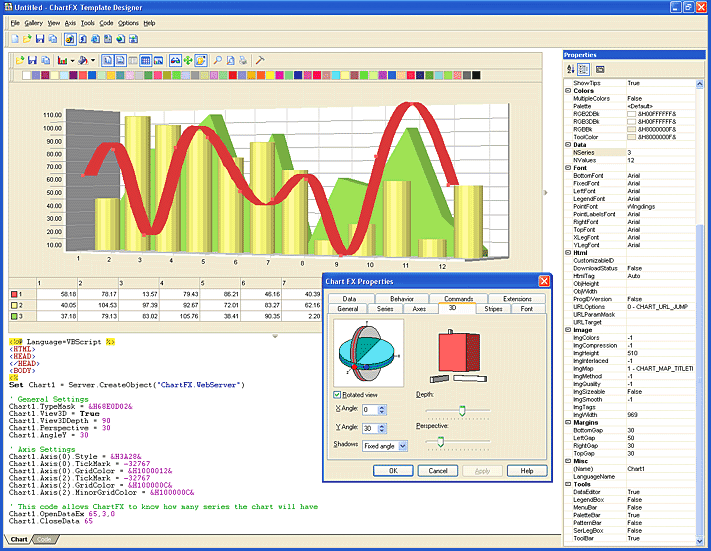Click the Printer icon in chart toolbar

pyautogui.click(x=243, y=60)
